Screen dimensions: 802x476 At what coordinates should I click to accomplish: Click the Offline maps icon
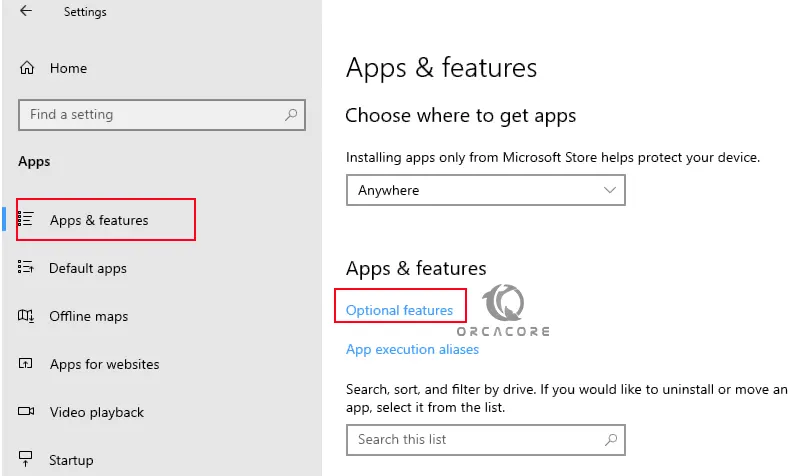pyautogui.click(x=26, y=315)
